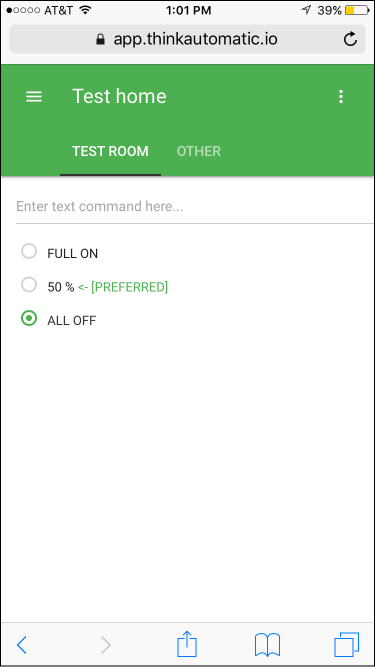Viewport: 375px width, 667px height.
Task: Open Safari bookmarks book icon
Action: click(267, 644)
